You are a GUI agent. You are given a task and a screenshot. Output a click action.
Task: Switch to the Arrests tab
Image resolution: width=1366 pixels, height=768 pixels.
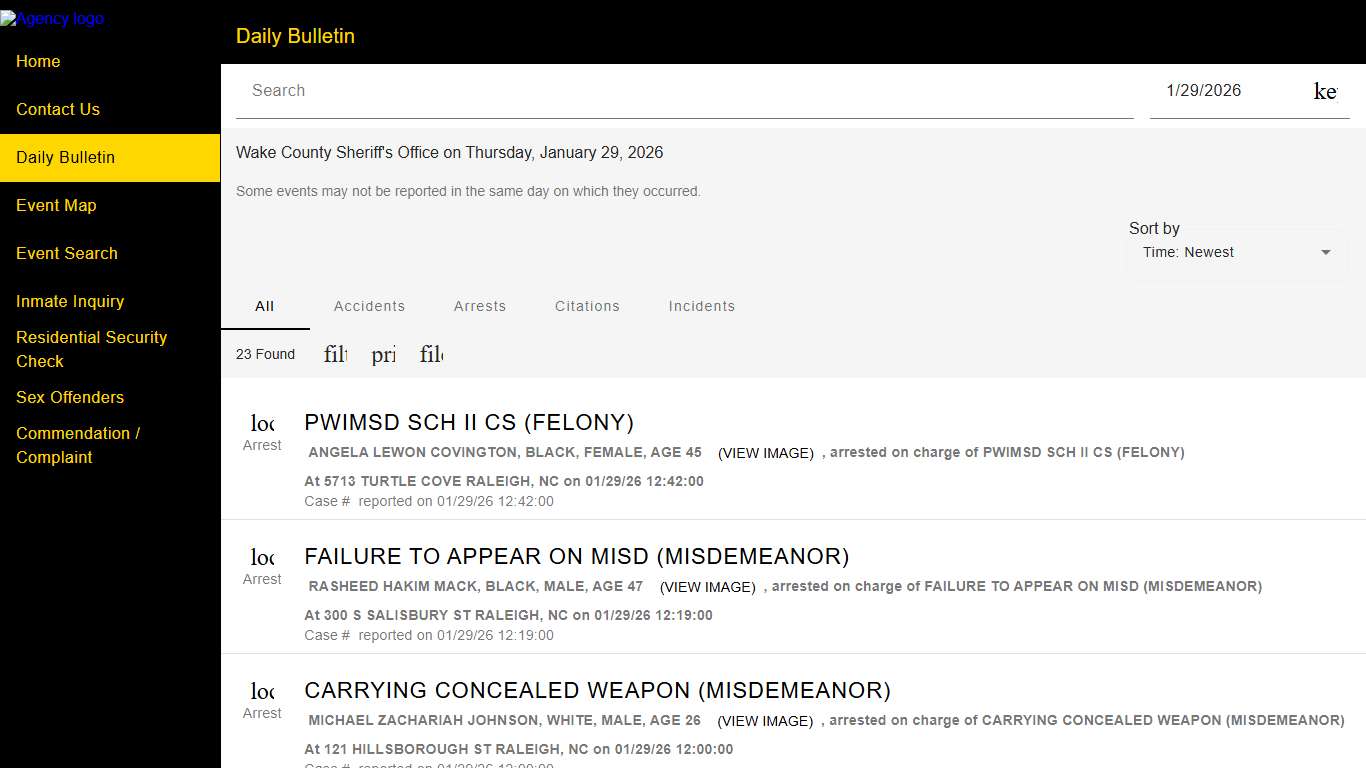click(x=479, y=306)
